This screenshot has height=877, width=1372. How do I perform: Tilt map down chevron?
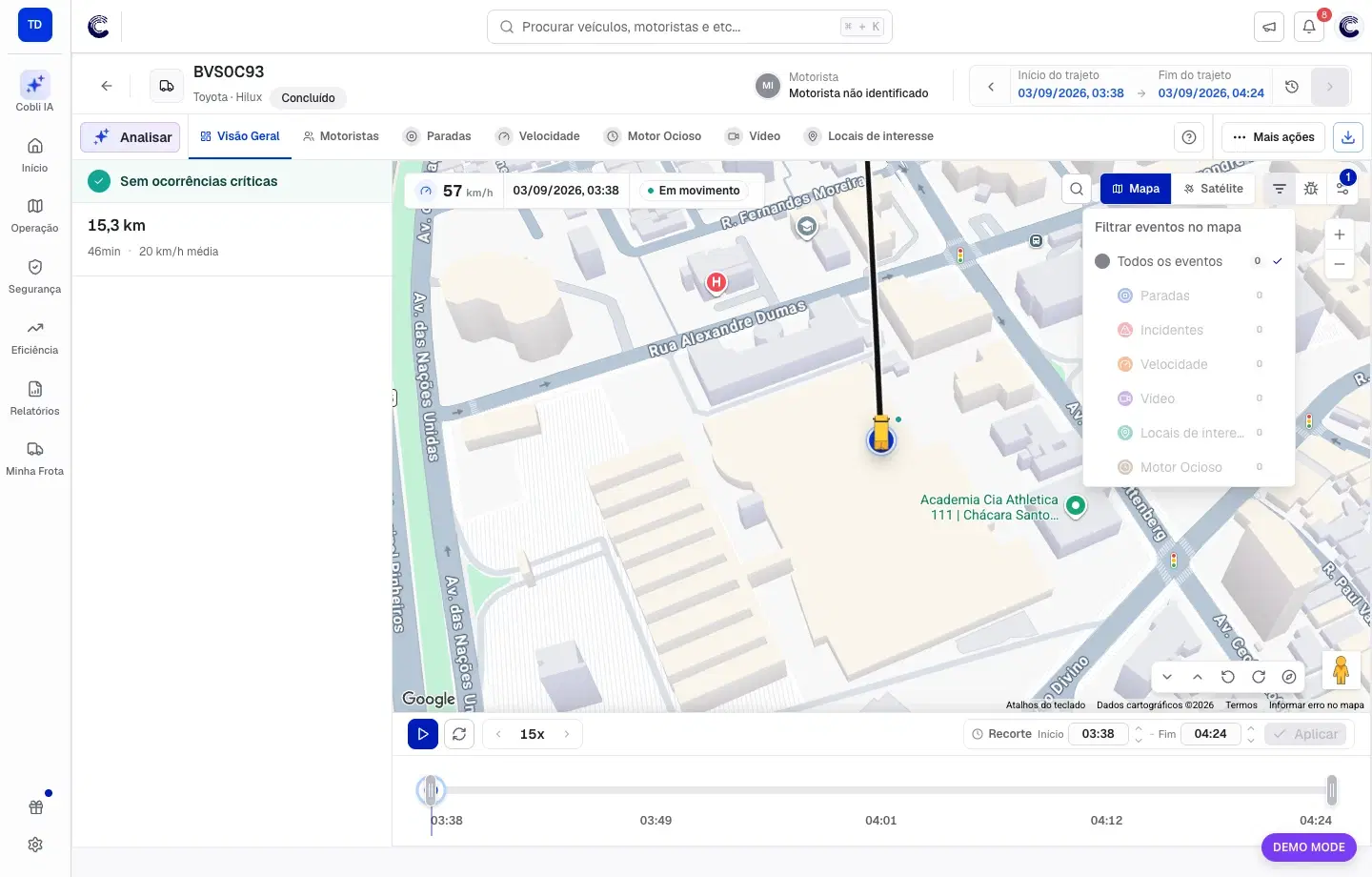coord(1167,677)
